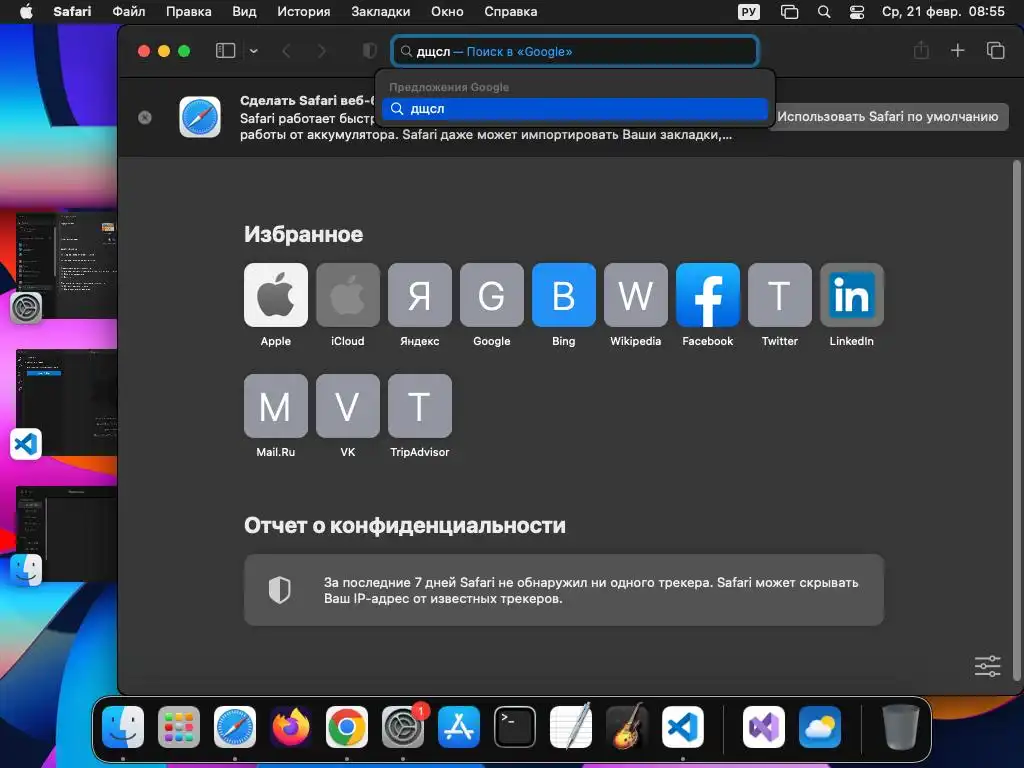Toggle the Safari sidebar button
1024x768 pixels.
point(225,51)
